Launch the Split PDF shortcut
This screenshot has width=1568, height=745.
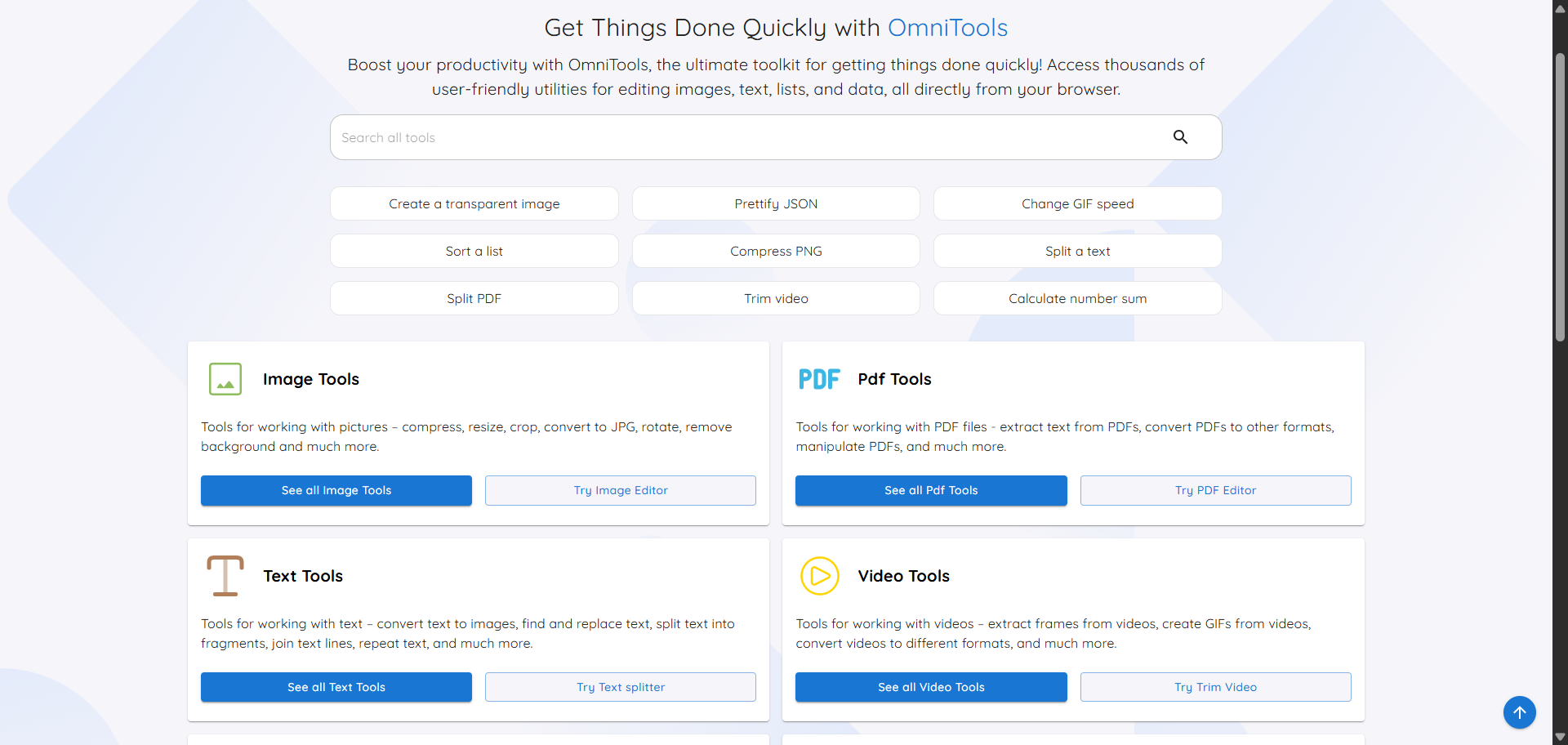click(474, 299)
